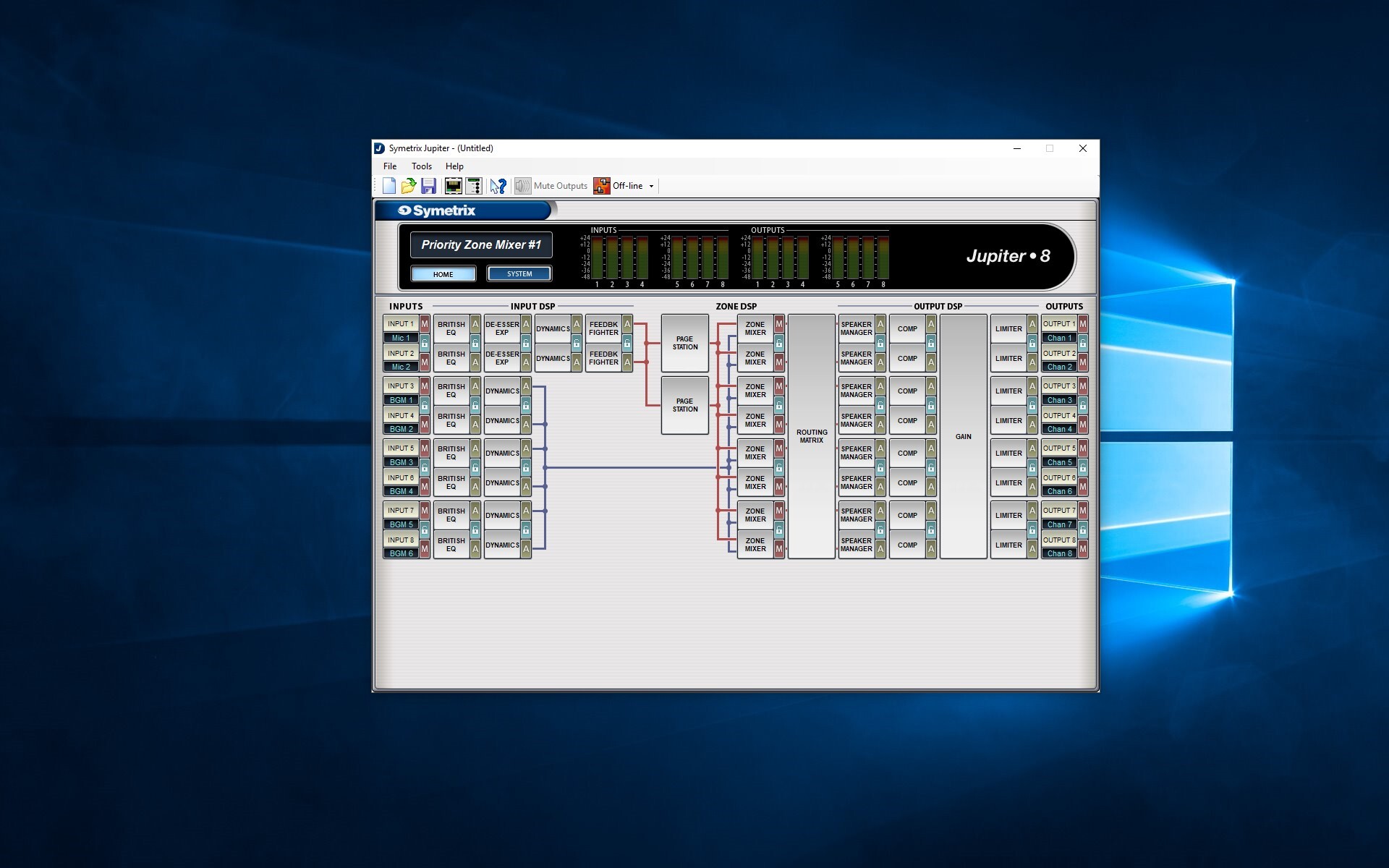
Task: Open a file with the folder icon
Action: pos(409,186)
